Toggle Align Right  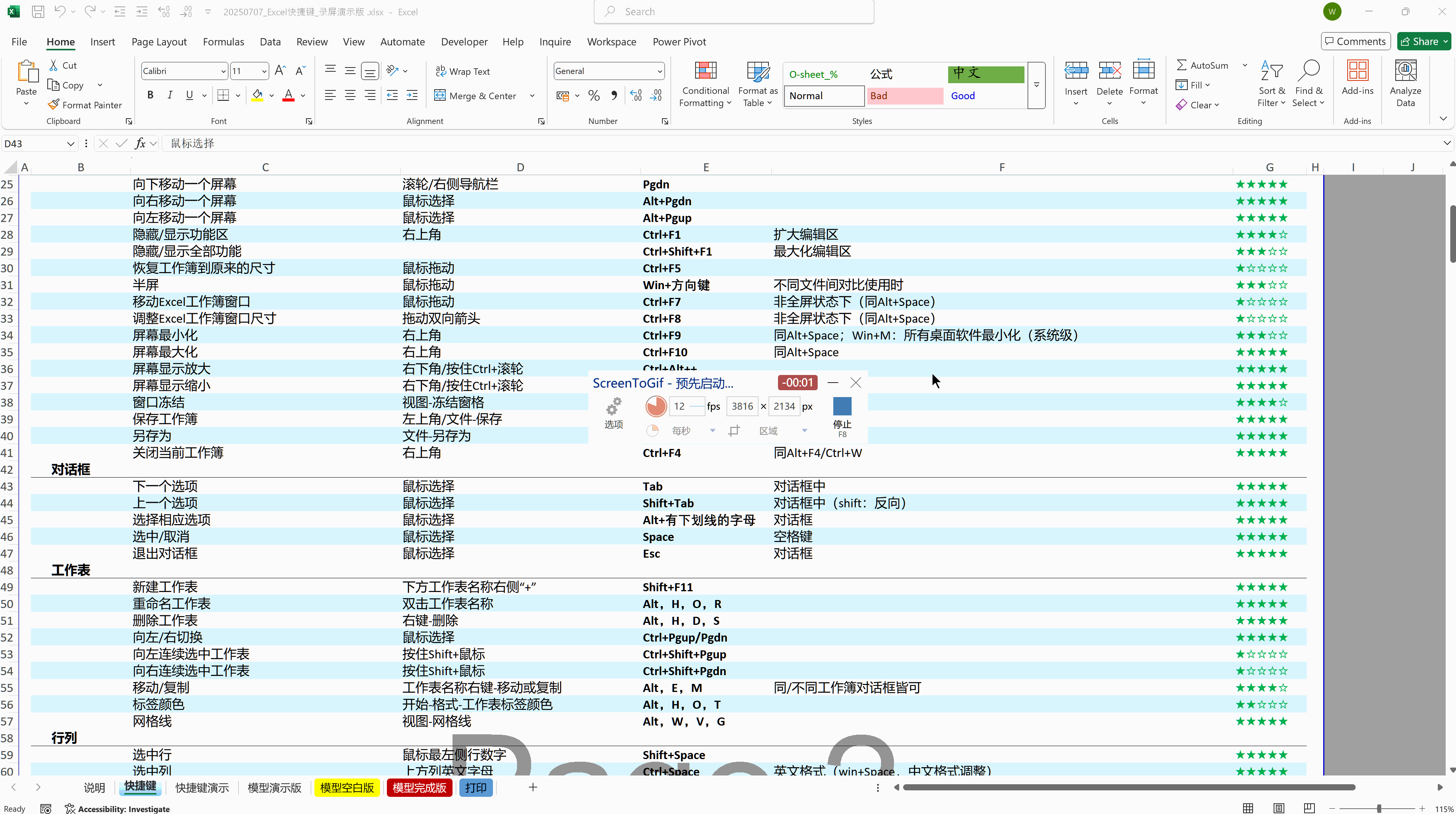pyautogui.click(x=370, y=95)
